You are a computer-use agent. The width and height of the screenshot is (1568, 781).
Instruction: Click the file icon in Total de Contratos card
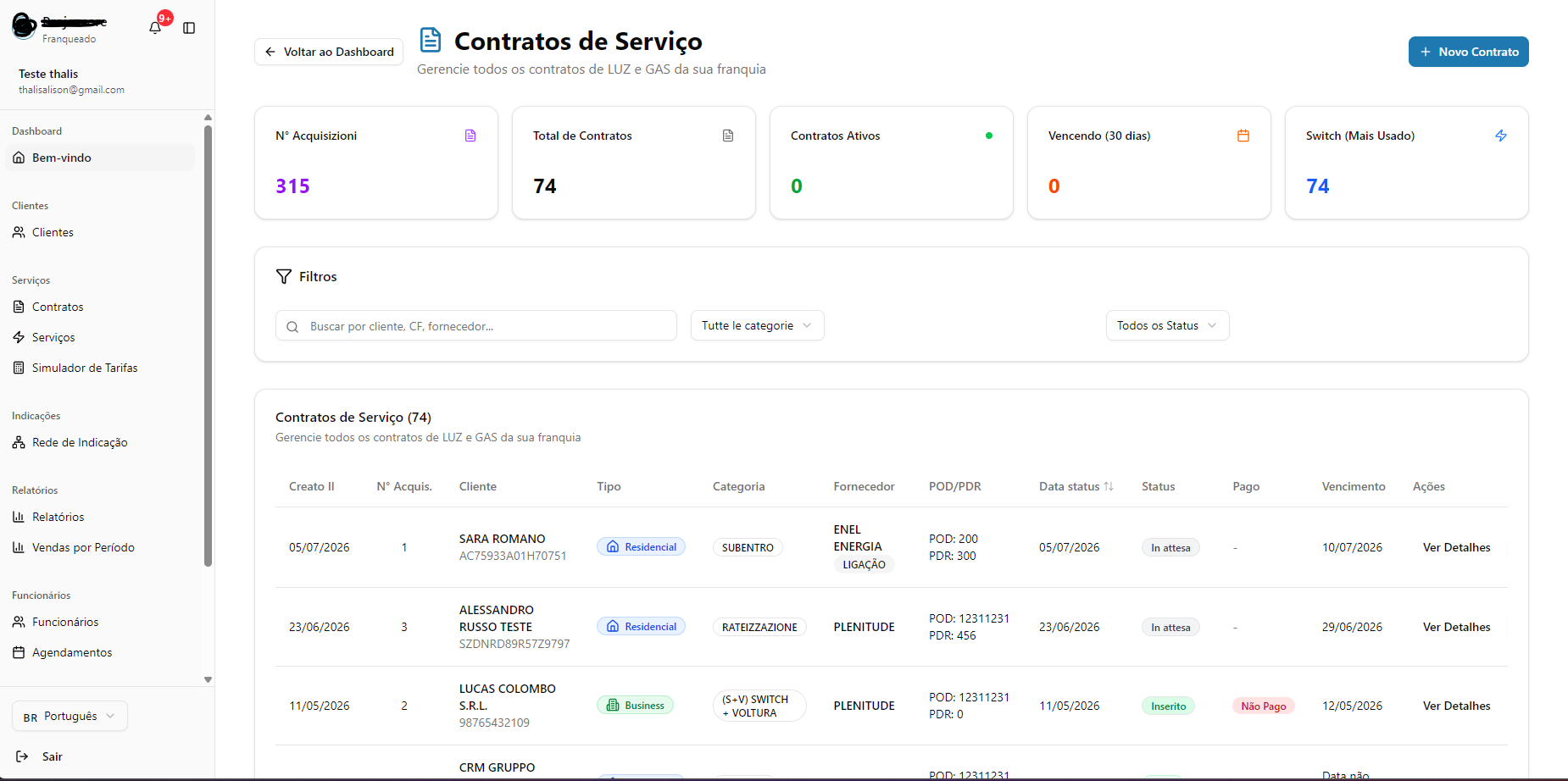728,136
